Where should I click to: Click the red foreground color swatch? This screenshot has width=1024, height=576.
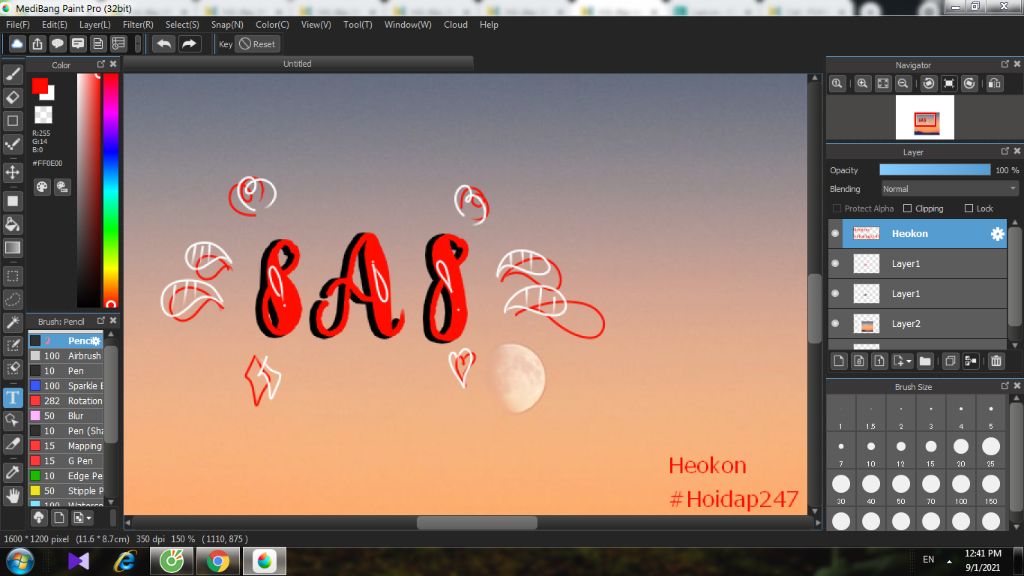click(x=40, y=86)
